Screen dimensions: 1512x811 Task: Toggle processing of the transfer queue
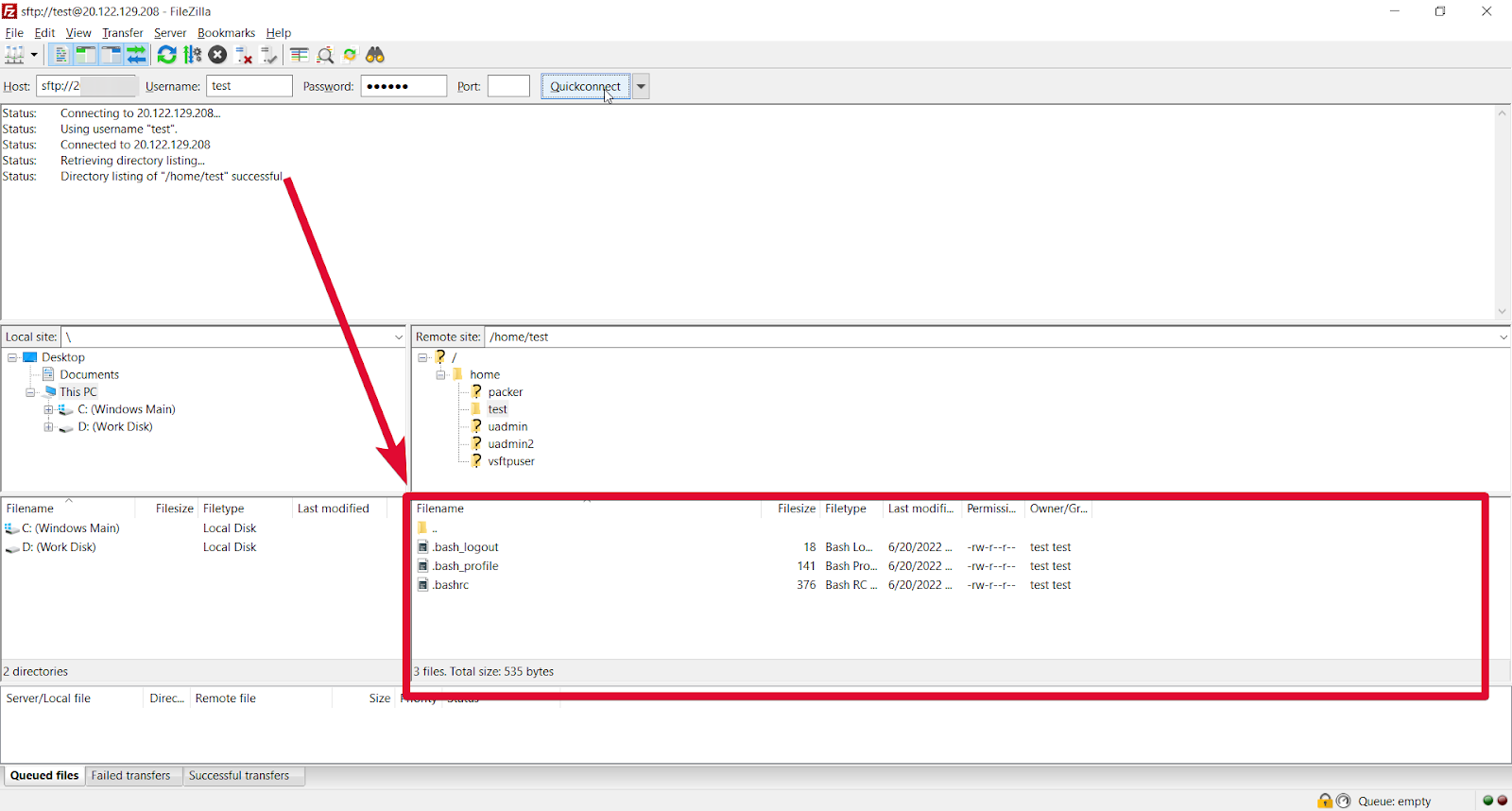coord(193,55)
